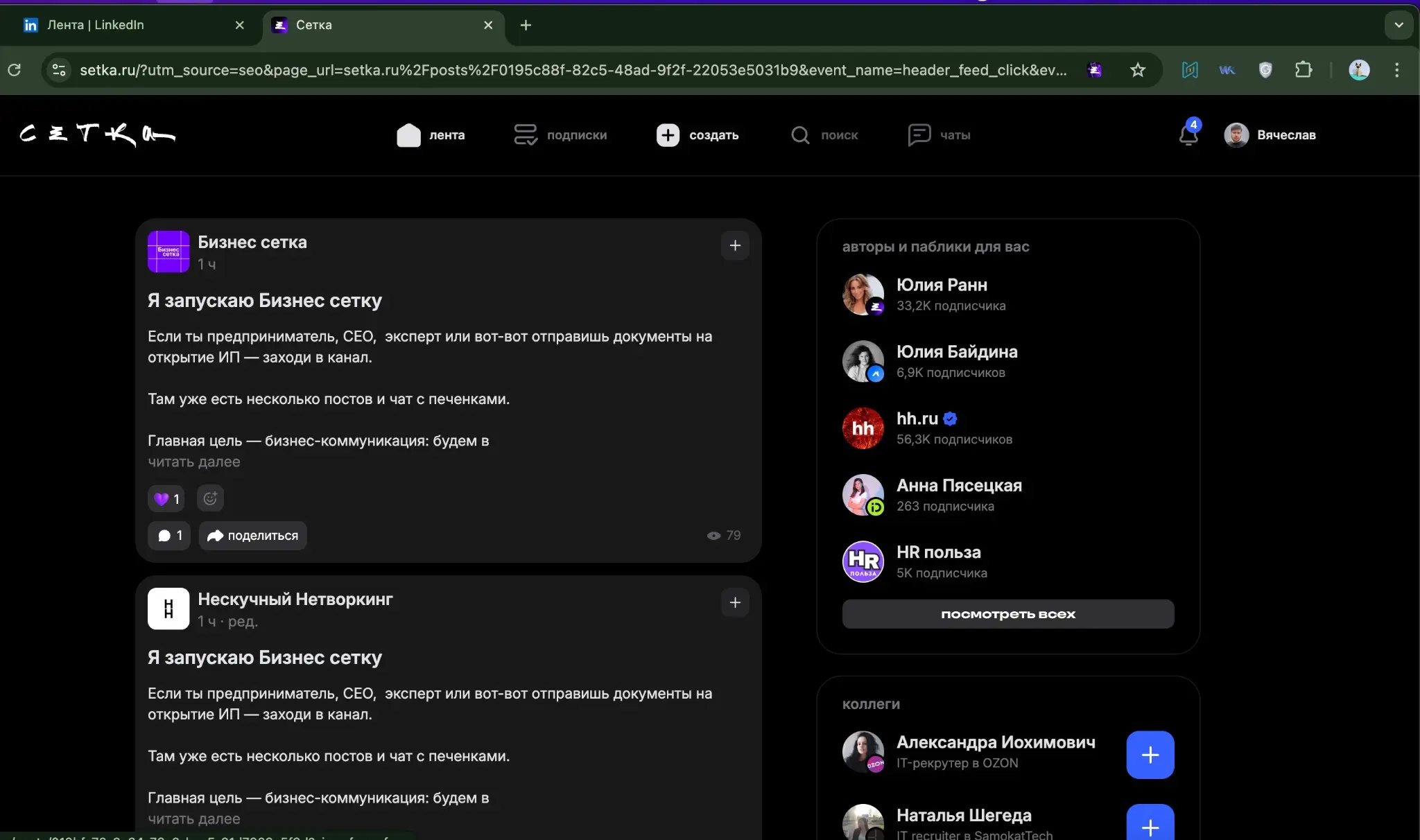Open Нескучный Нетворкинг channel avatar
This screenshot has width=1420, height=840.
pyautogui.click(x=168, y=609)
